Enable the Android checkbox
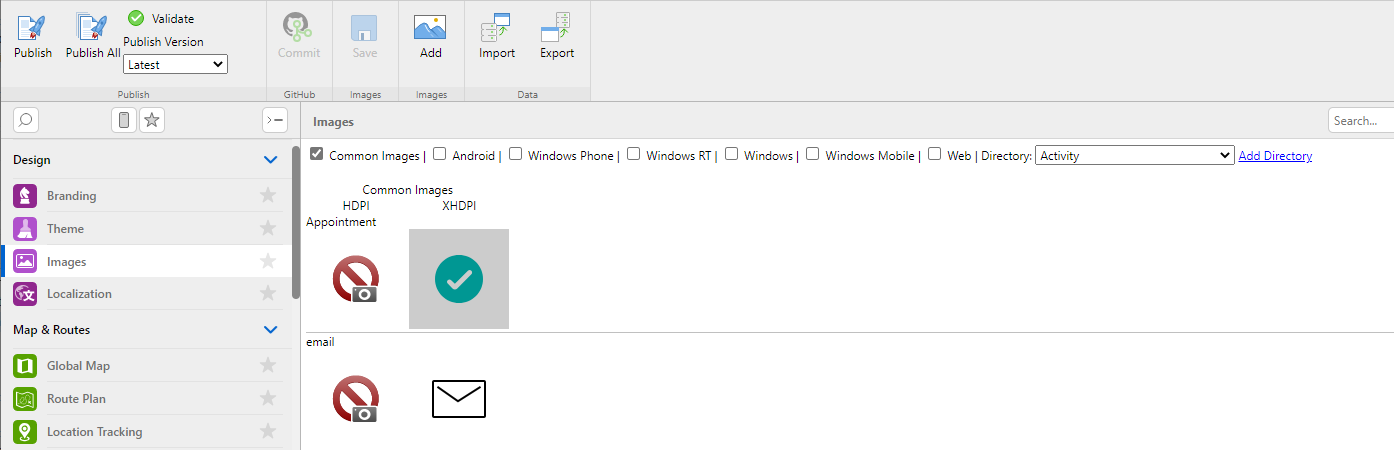The image size is (1394, 450). pos(440,154)
